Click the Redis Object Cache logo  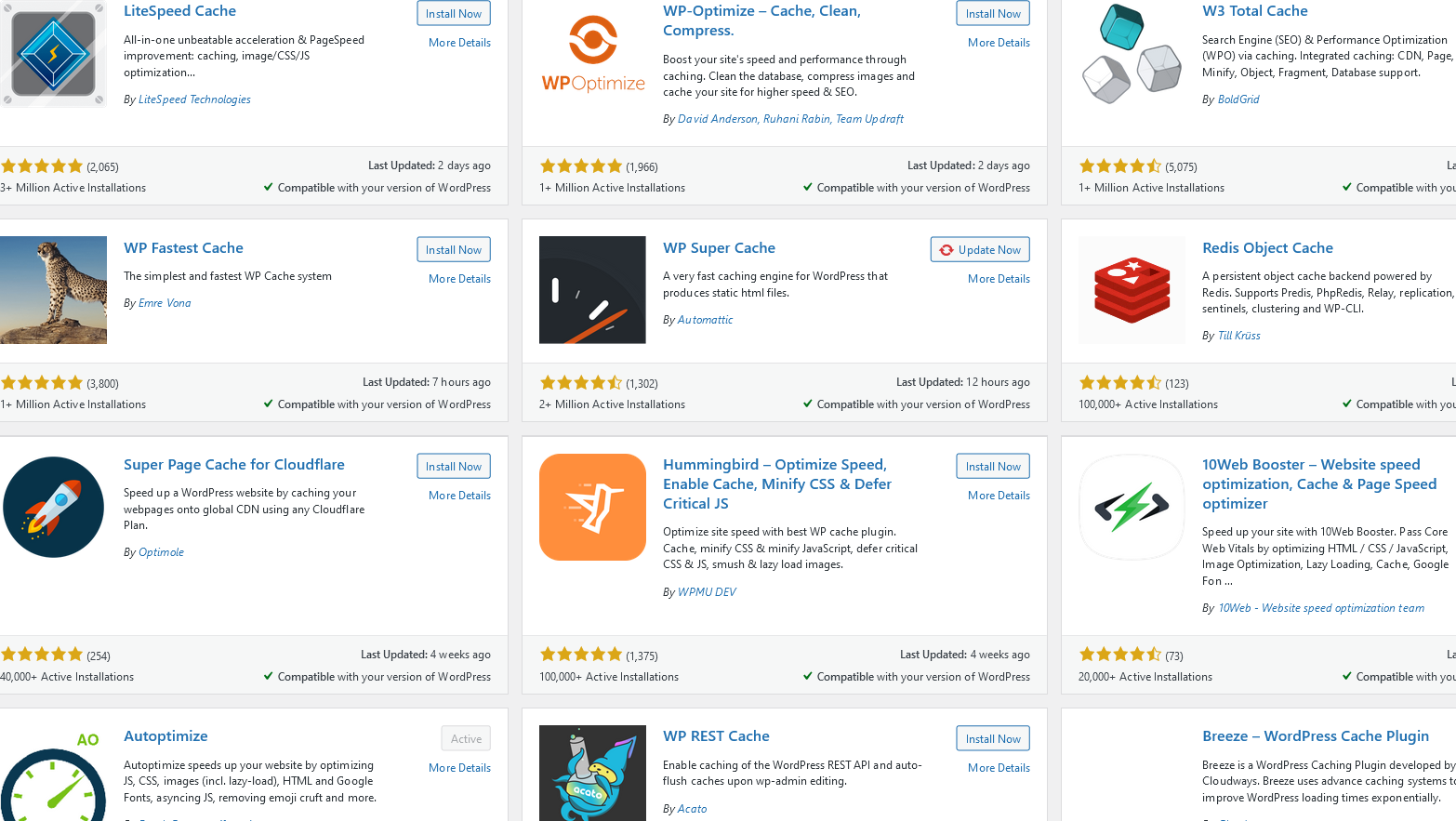tap(1132, 289)
